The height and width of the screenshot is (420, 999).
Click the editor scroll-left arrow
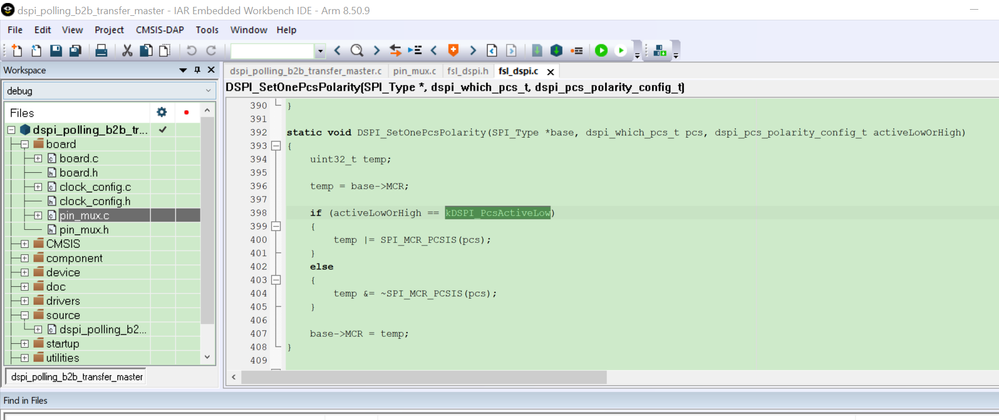[234, 377]
